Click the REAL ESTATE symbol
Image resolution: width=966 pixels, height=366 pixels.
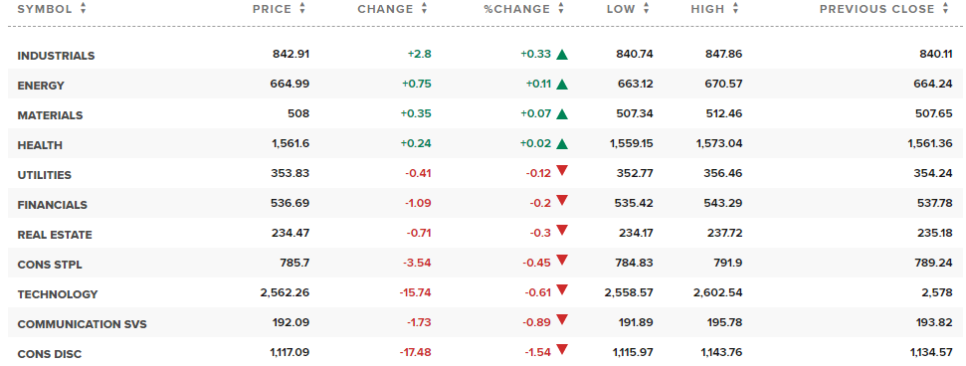pos(55,235)
